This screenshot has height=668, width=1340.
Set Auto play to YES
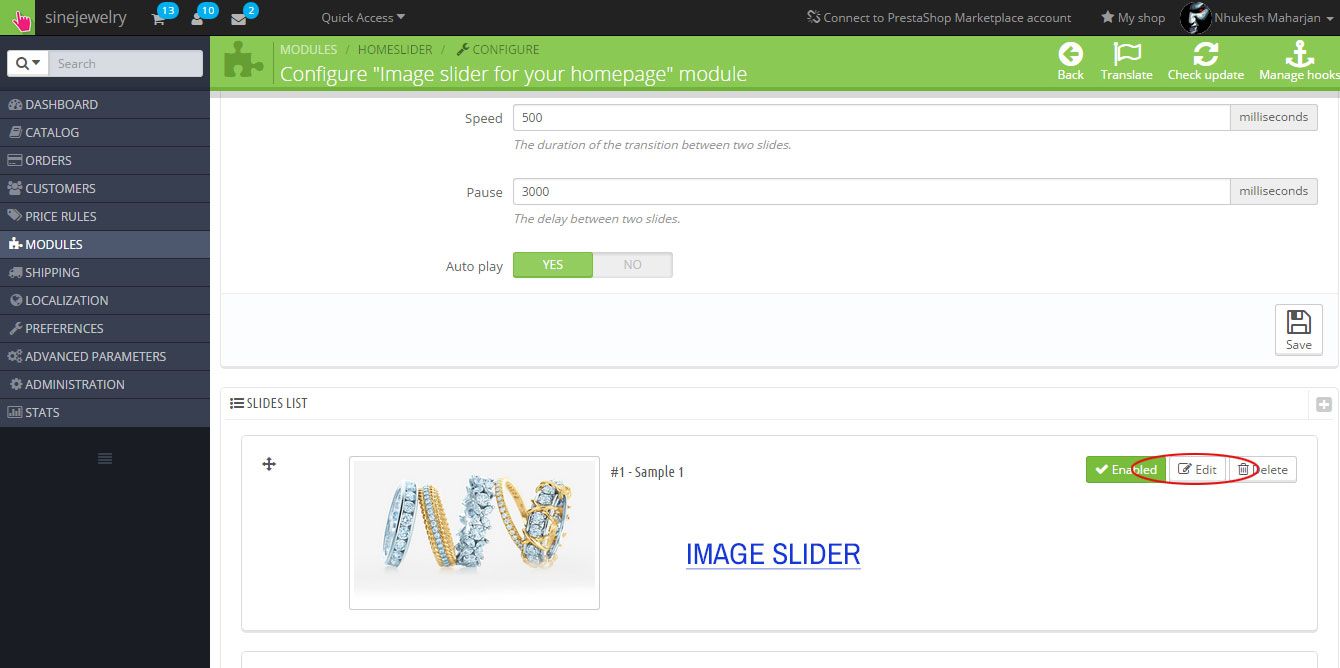pos(553,265)
